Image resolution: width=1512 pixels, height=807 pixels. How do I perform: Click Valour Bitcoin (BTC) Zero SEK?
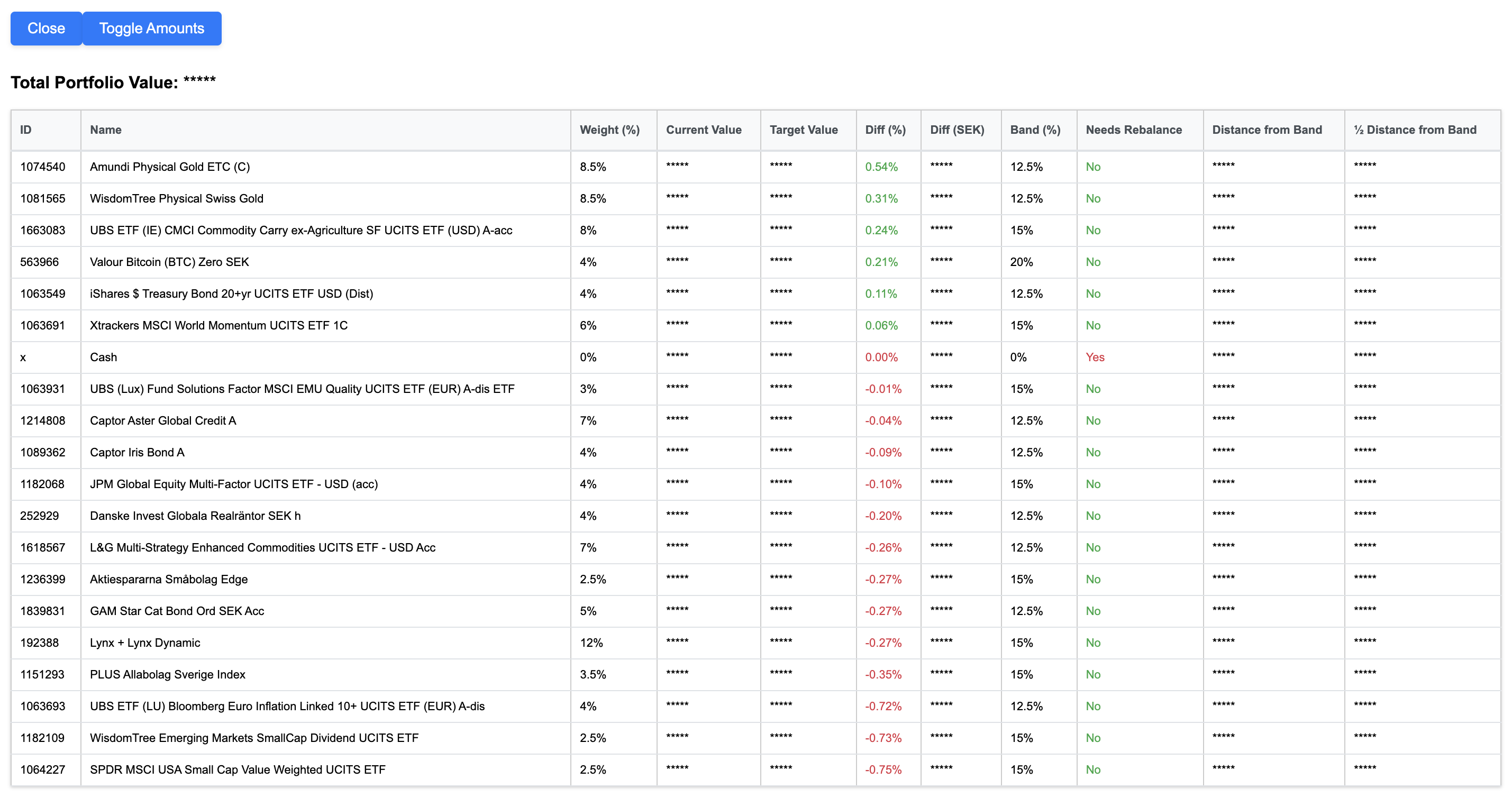tap(169, 262)
